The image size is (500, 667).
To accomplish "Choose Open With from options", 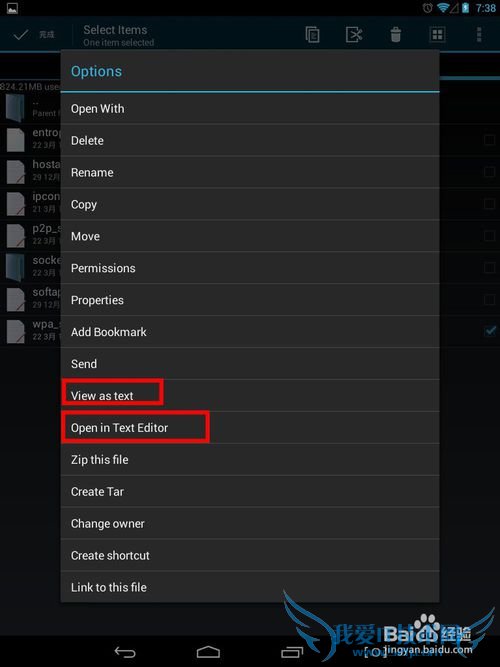I will pyautogui.click(x=250, y=108).
